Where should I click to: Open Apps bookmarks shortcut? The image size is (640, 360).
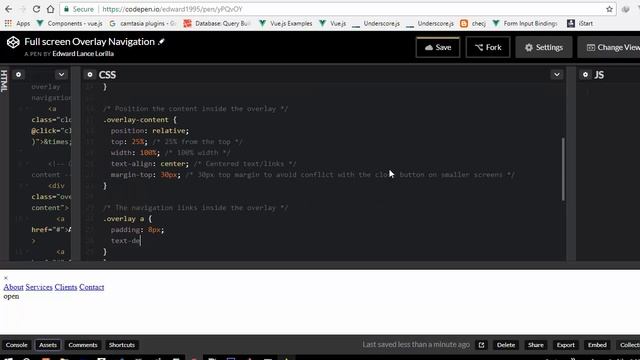[18, 24]
